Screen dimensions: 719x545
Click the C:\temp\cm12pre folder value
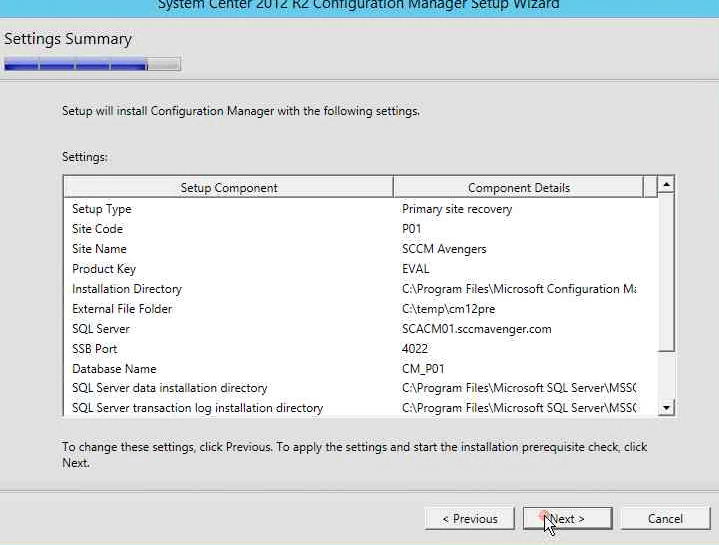point(448,309)
